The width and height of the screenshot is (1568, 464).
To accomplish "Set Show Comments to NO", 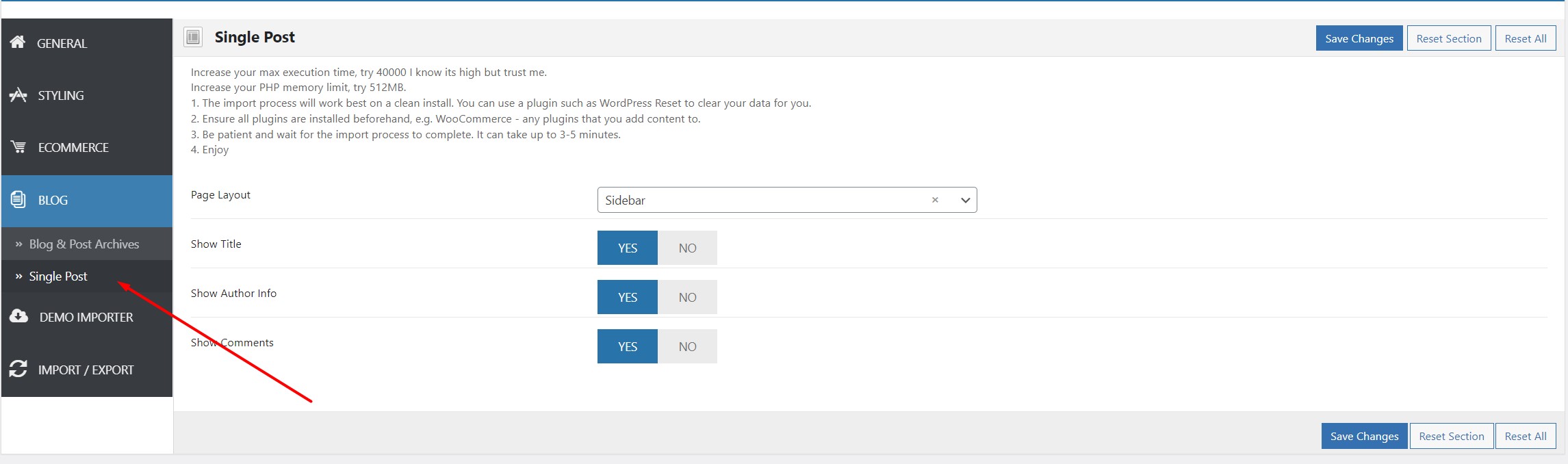I will 687,346.
